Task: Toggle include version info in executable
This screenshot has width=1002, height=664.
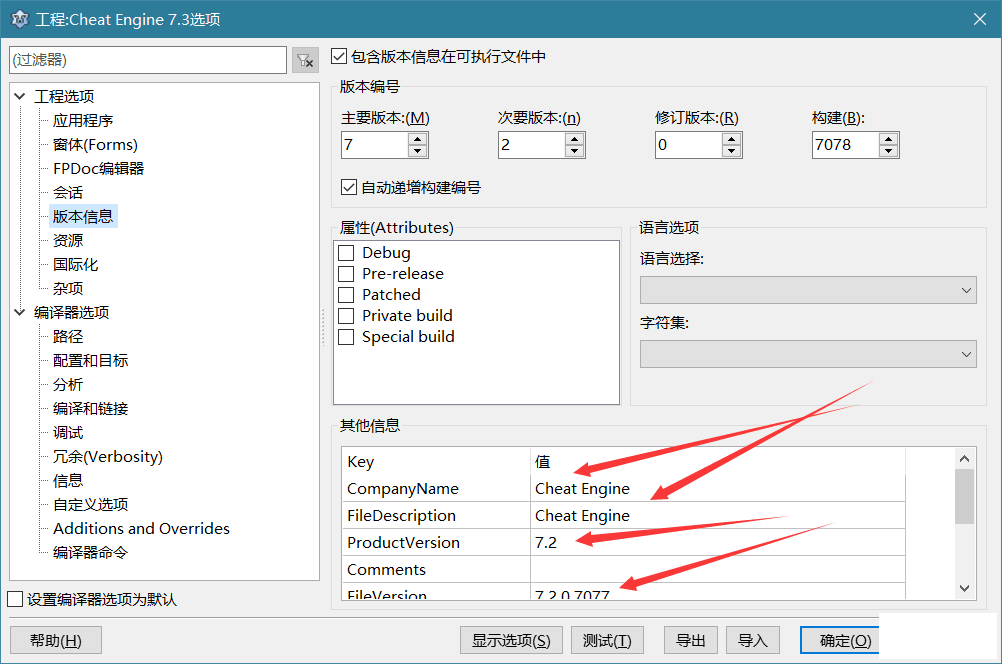Action: tap(339, 56)
